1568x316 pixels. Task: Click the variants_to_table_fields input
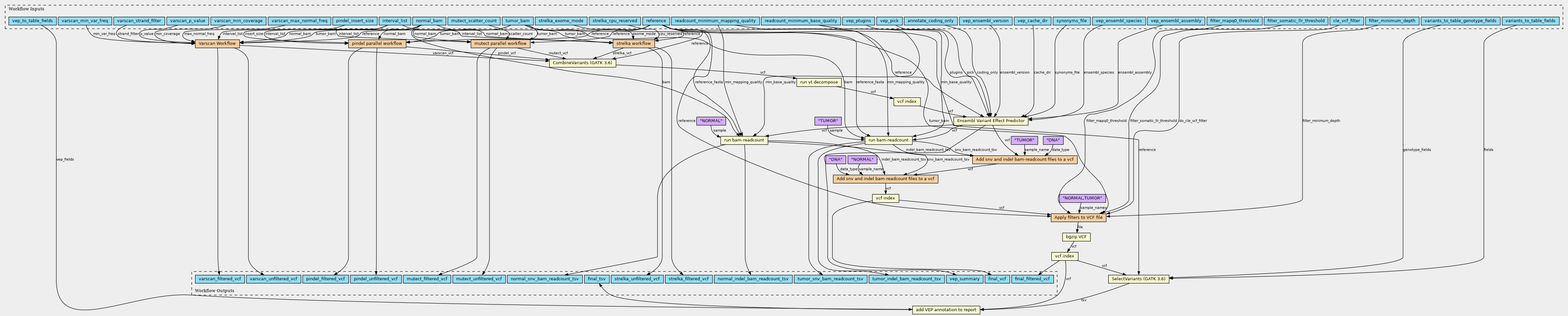1530,21
